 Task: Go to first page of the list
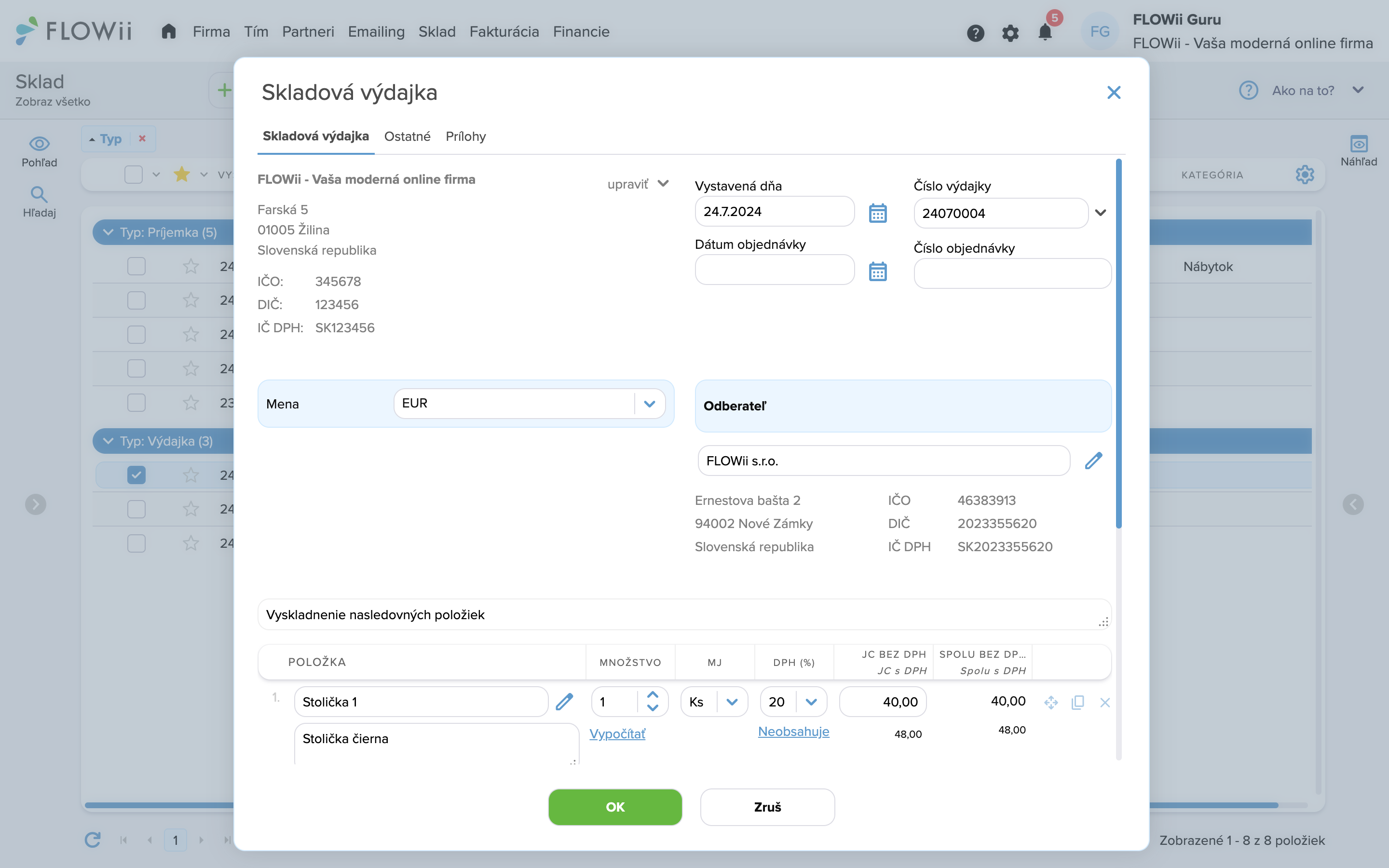tap(123, 840)
